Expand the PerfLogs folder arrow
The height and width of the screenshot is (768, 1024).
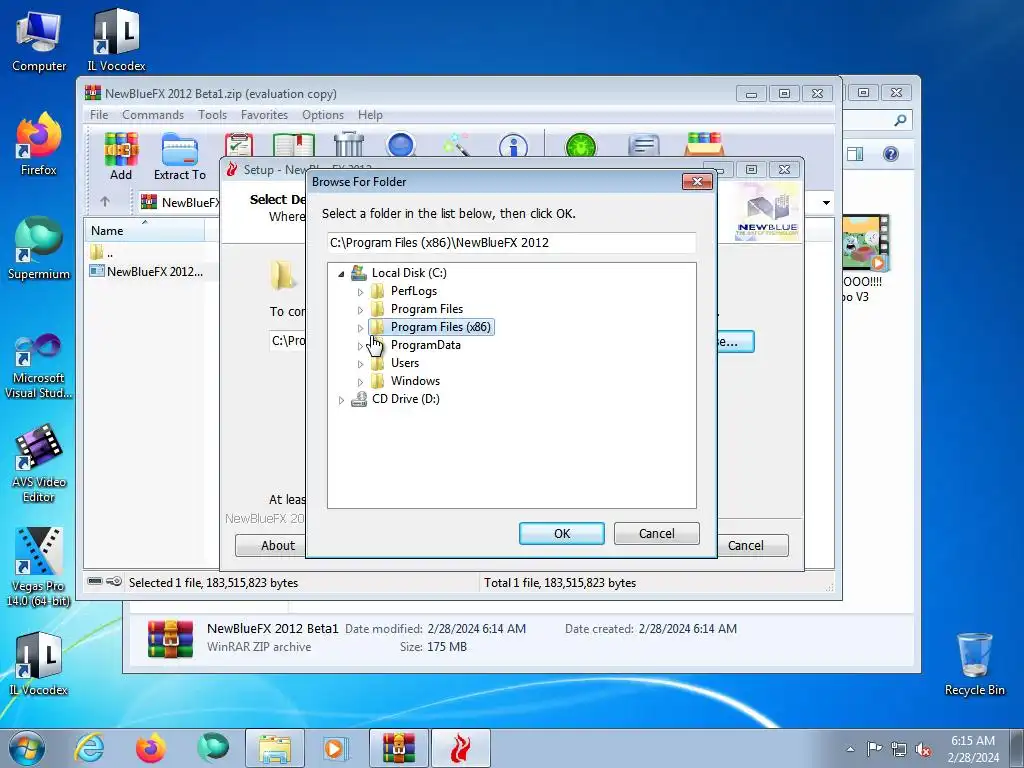click(x=360, y=292)
